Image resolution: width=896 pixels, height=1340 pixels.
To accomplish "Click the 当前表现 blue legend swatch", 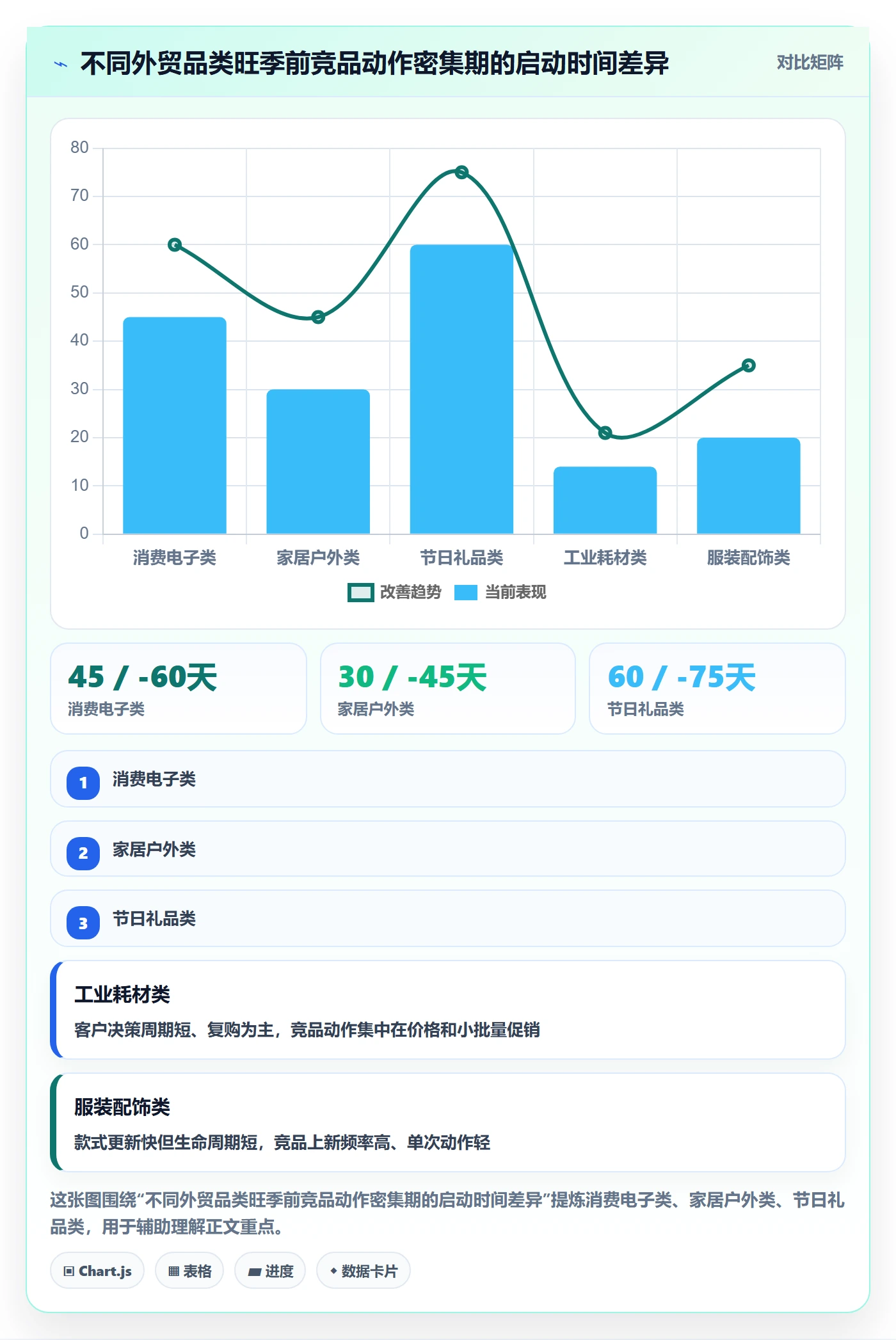I will pos(466,593).
